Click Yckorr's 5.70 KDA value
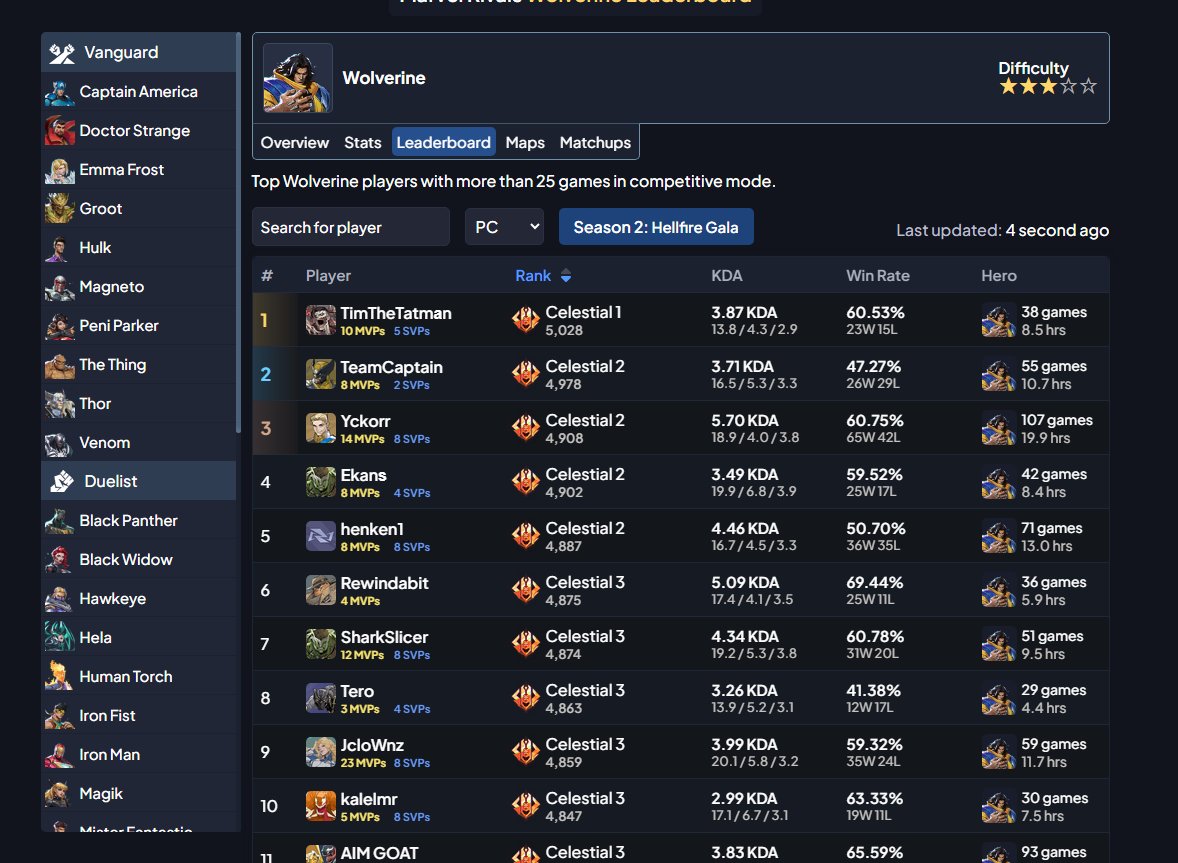 745,421
